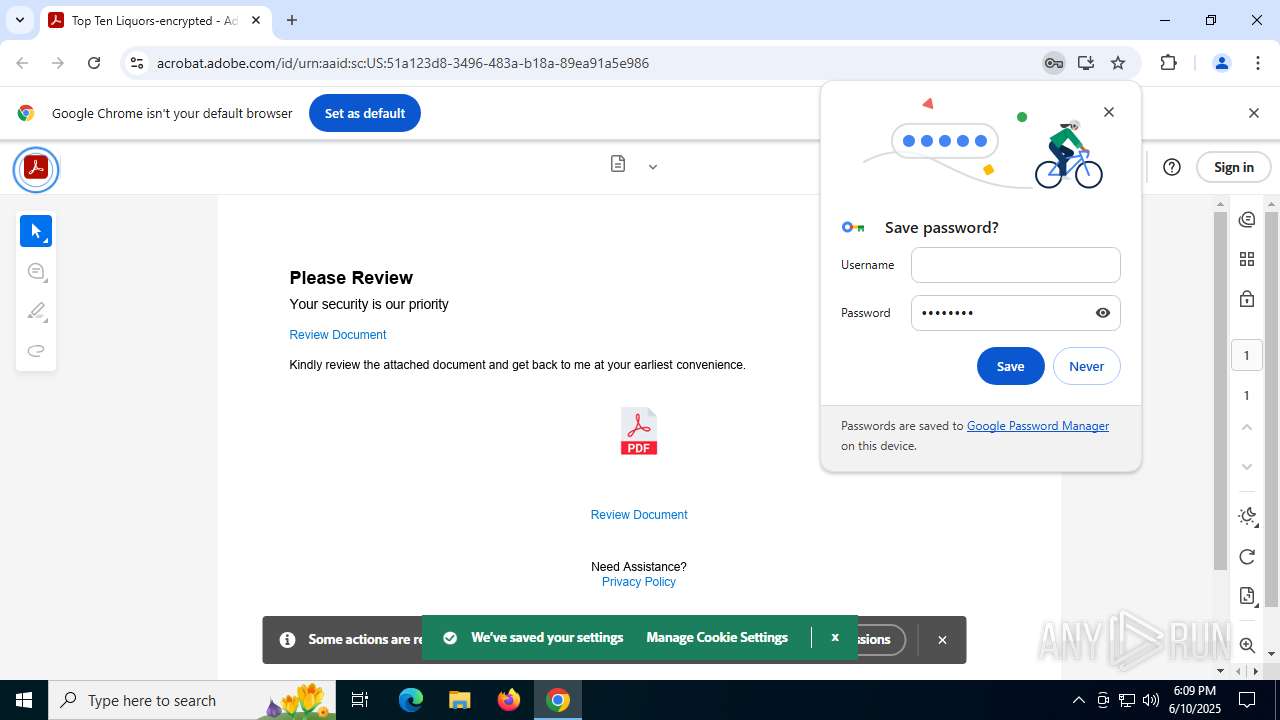
Task: Bookmark this page with star icon
Action: 1118,63
